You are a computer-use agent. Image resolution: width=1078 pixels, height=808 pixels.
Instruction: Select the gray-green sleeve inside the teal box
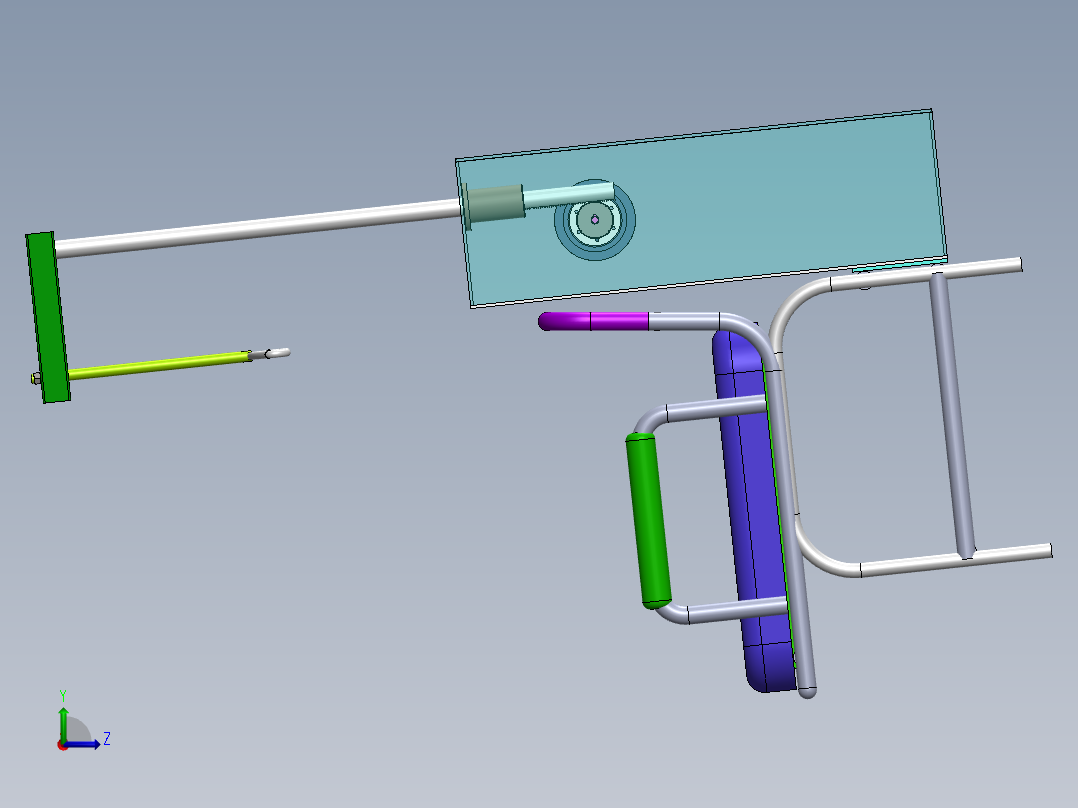(494, 204)
